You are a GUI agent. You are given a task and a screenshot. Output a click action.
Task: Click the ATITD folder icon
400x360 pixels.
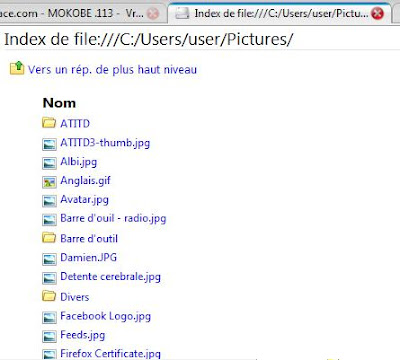pyautogui.click(x=49, y=123)
